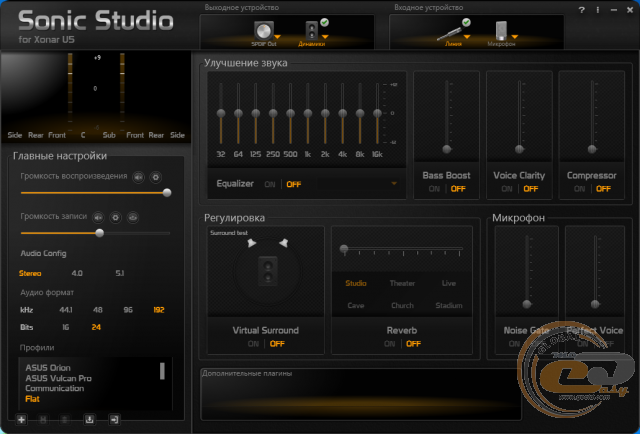
Task: Select Stereo audio config
Action: pos(30,274)
